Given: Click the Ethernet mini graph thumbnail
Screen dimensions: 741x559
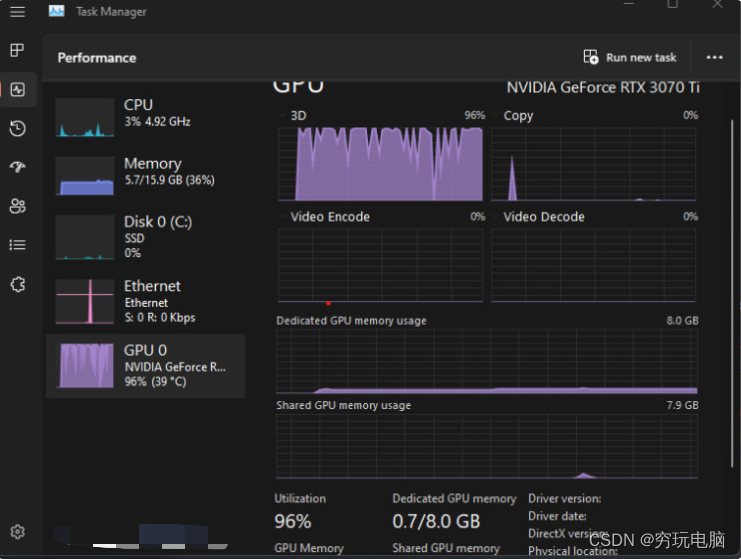Looking at the screenshot, I should tap(85, 301).
